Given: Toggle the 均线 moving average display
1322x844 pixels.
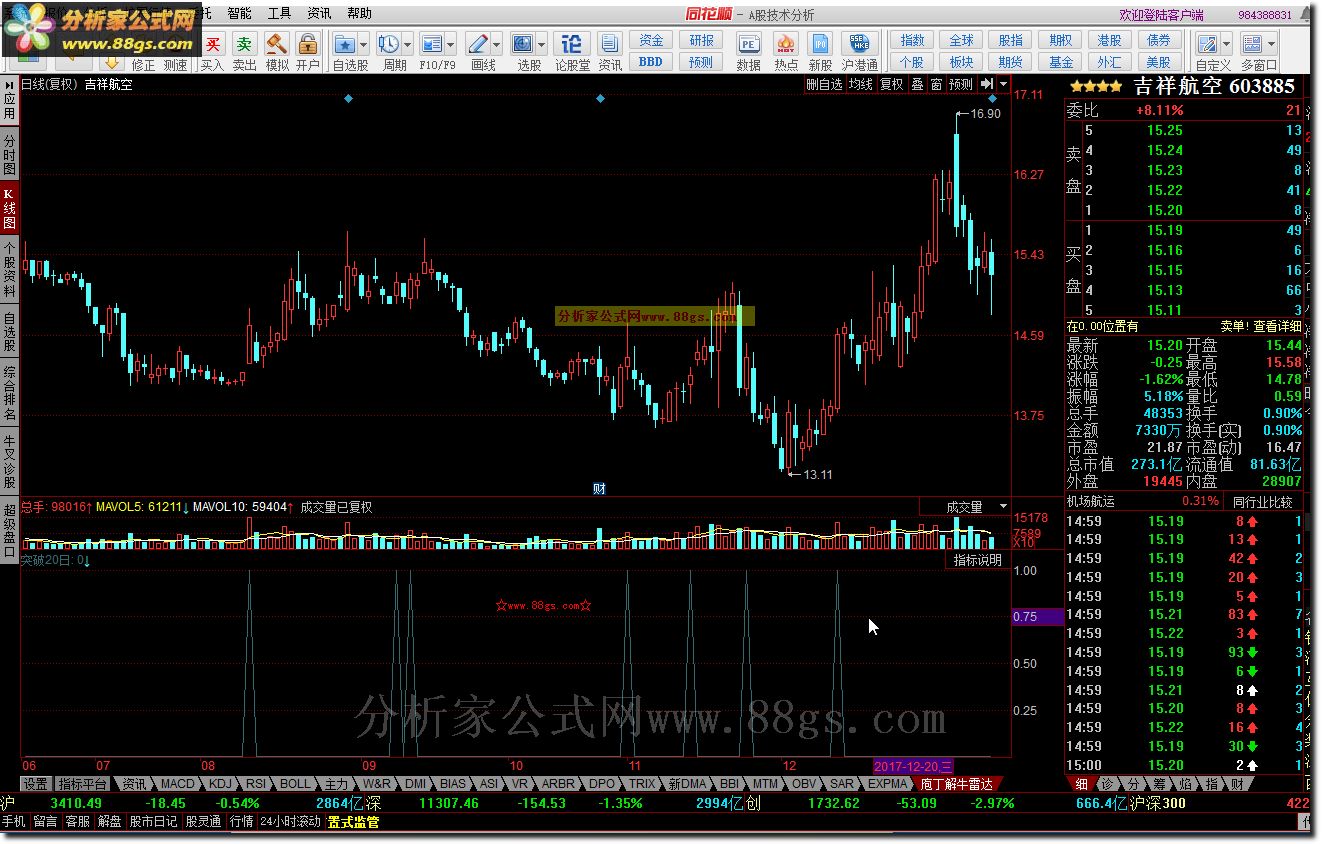Looking at the screenshot, I should (x=860, y=85).
